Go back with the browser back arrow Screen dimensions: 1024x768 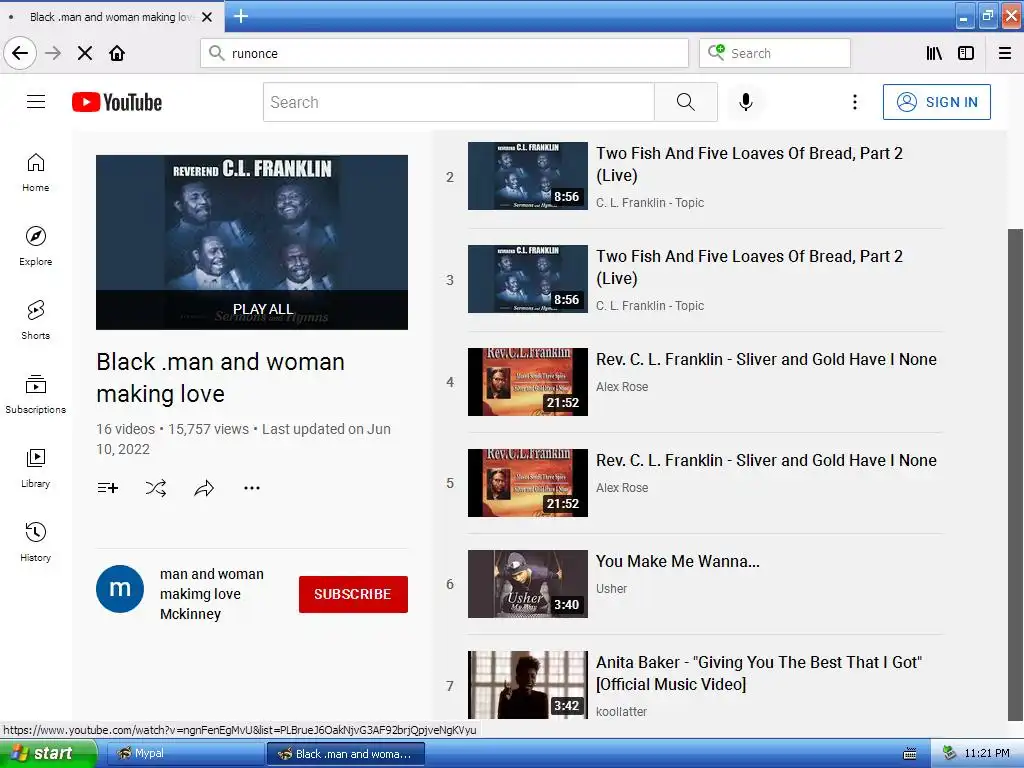20,53
